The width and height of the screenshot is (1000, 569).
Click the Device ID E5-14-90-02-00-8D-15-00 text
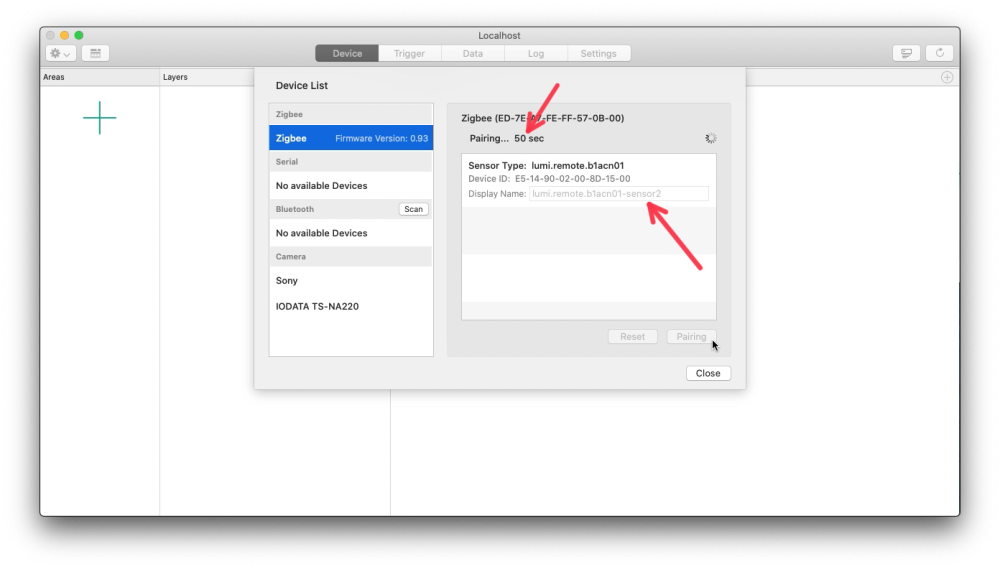549,179
